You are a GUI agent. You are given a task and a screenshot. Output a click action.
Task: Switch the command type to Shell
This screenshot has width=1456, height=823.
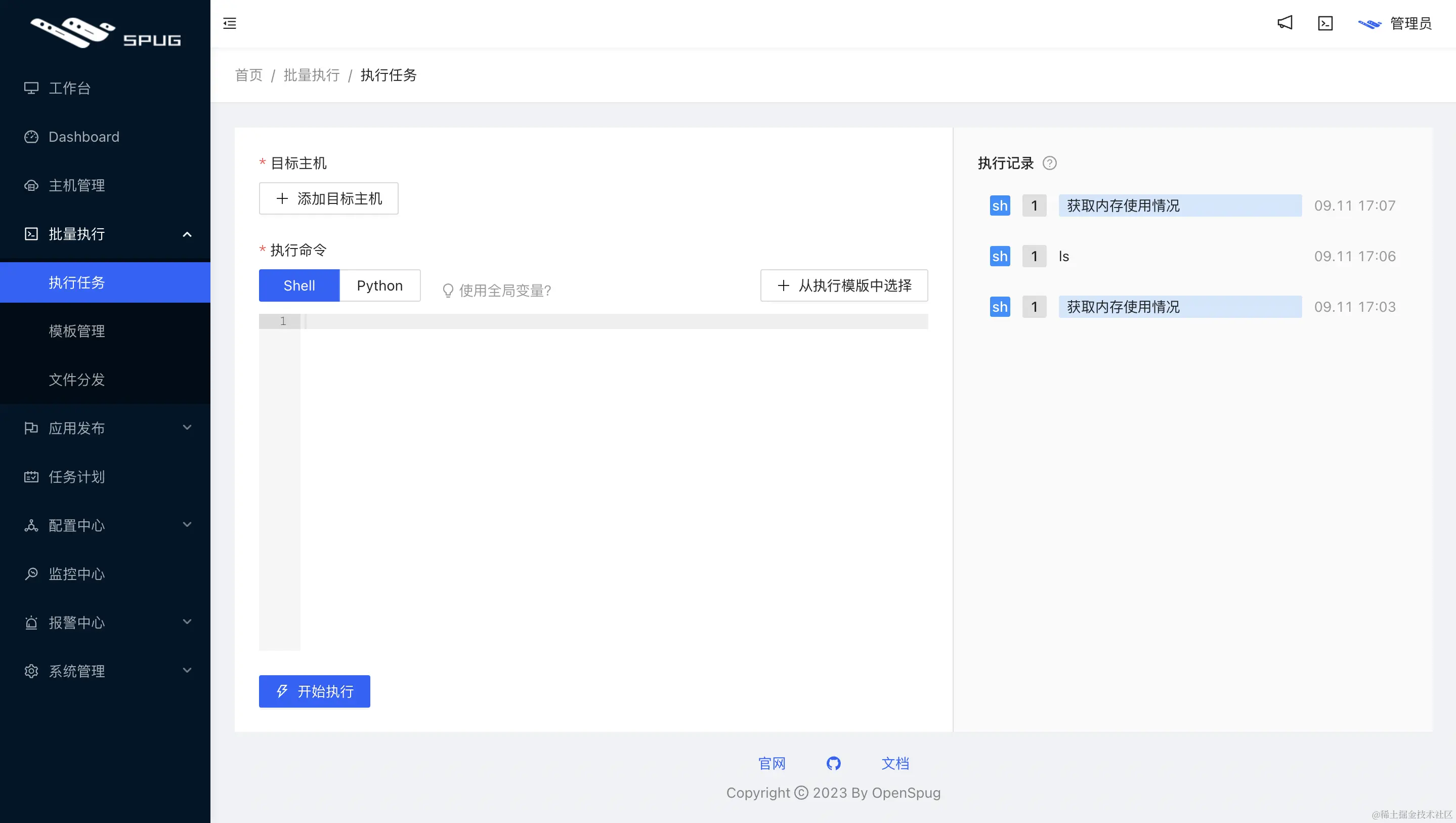point(299,285)
